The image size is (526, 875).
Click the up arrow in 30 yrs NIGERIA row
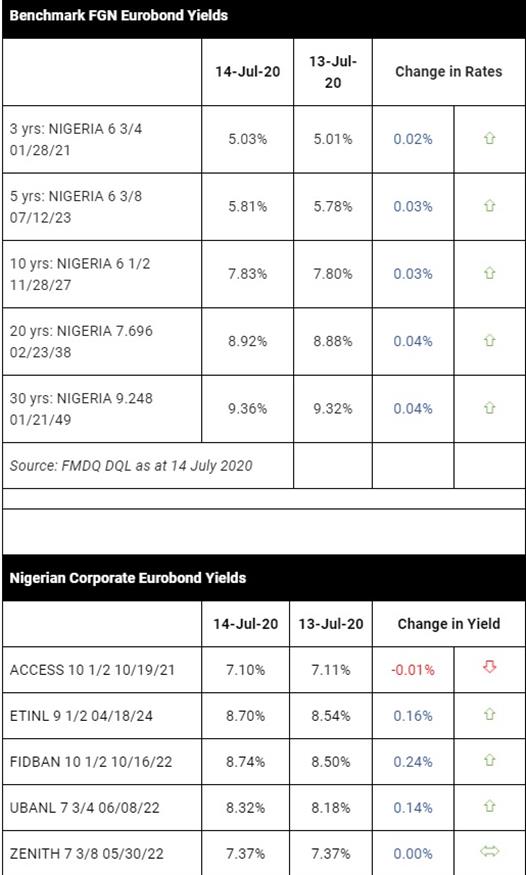(x=489, y=408)
